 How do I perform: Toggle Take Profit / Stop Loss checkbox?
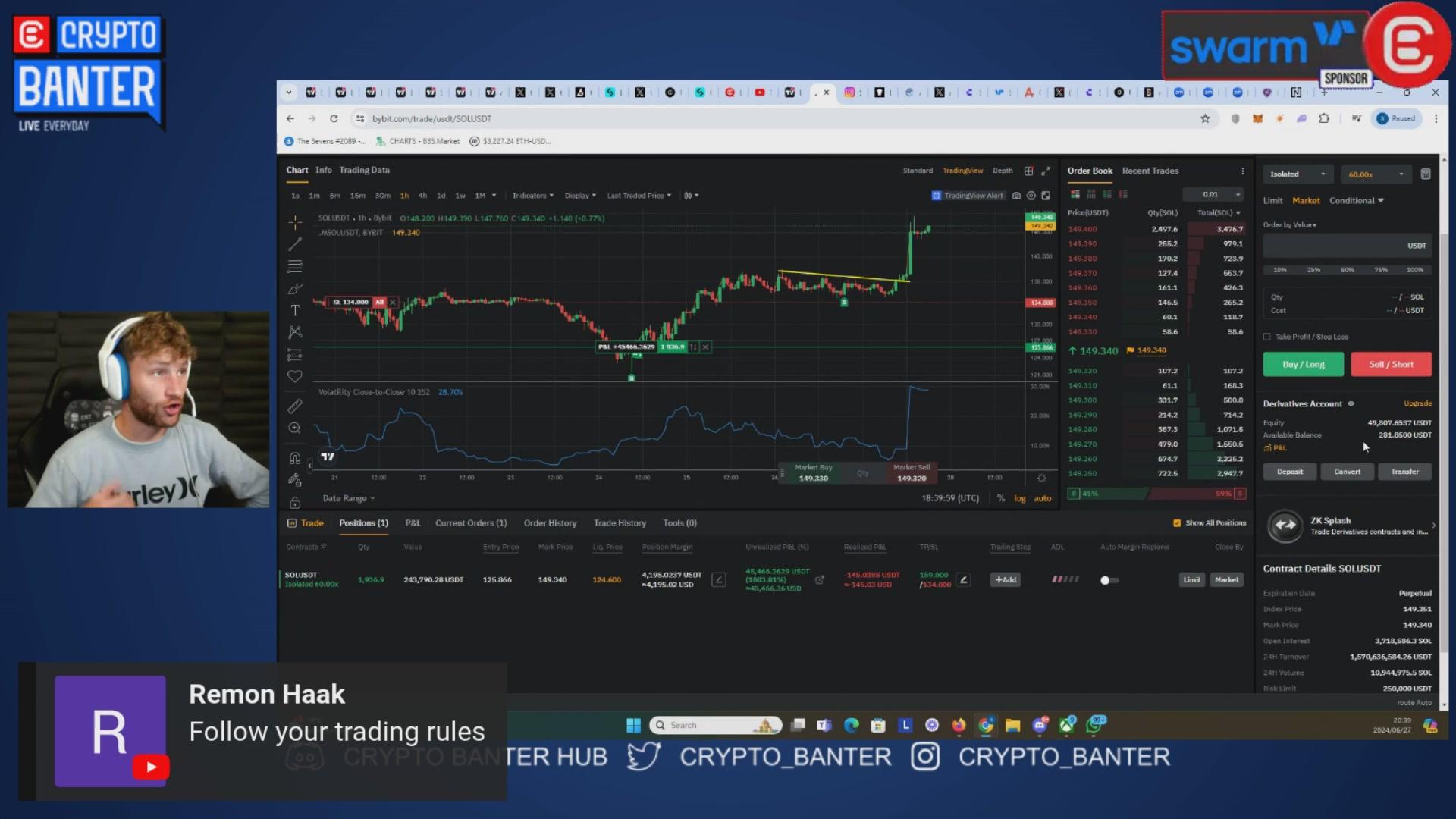point(1267,337)
